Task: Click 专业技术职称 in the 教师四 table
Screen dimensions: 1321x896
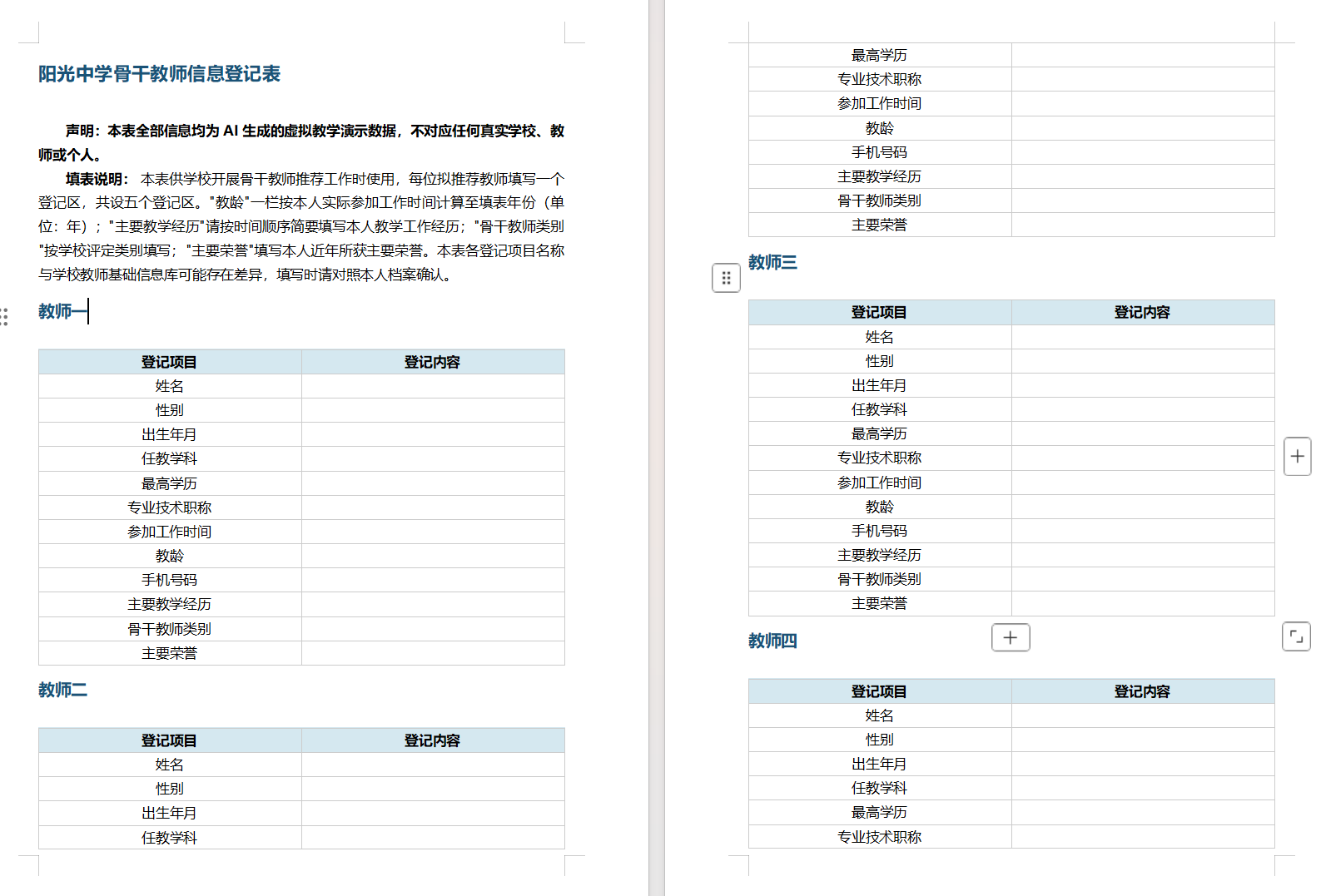Action: (879, 837)
